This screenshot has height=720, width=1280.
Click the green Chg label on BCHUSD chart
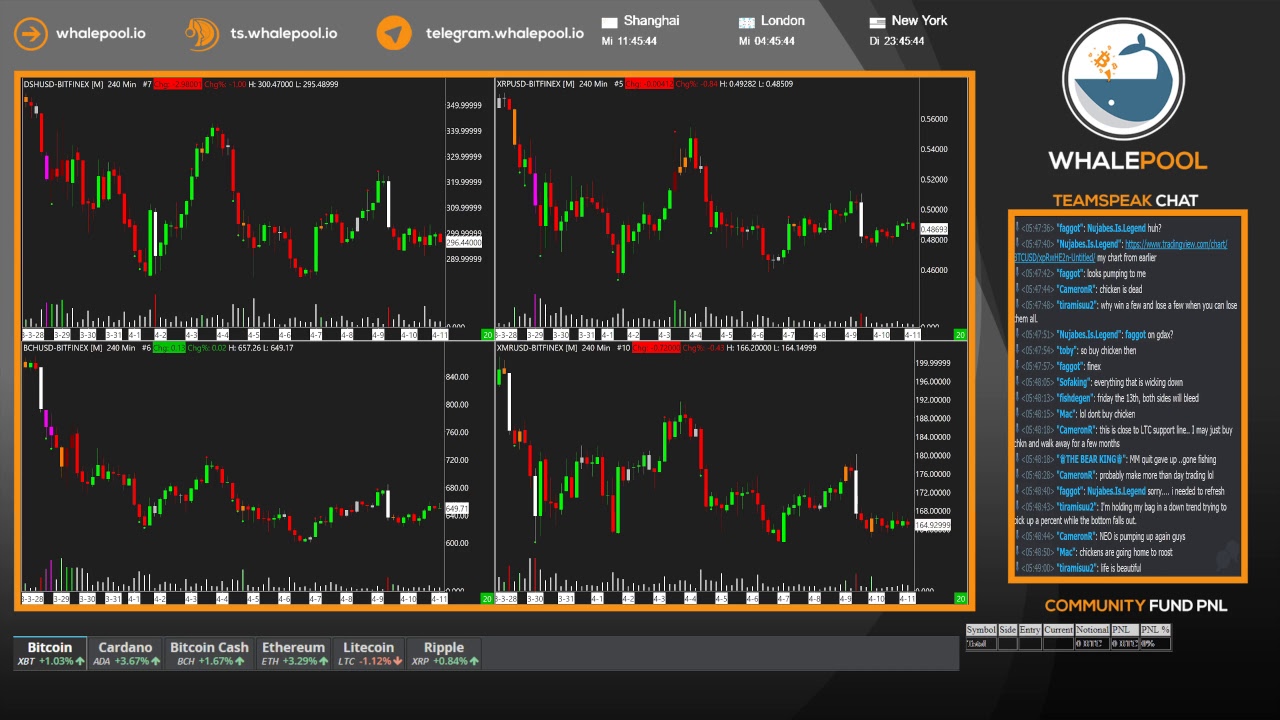pos(169,348)
